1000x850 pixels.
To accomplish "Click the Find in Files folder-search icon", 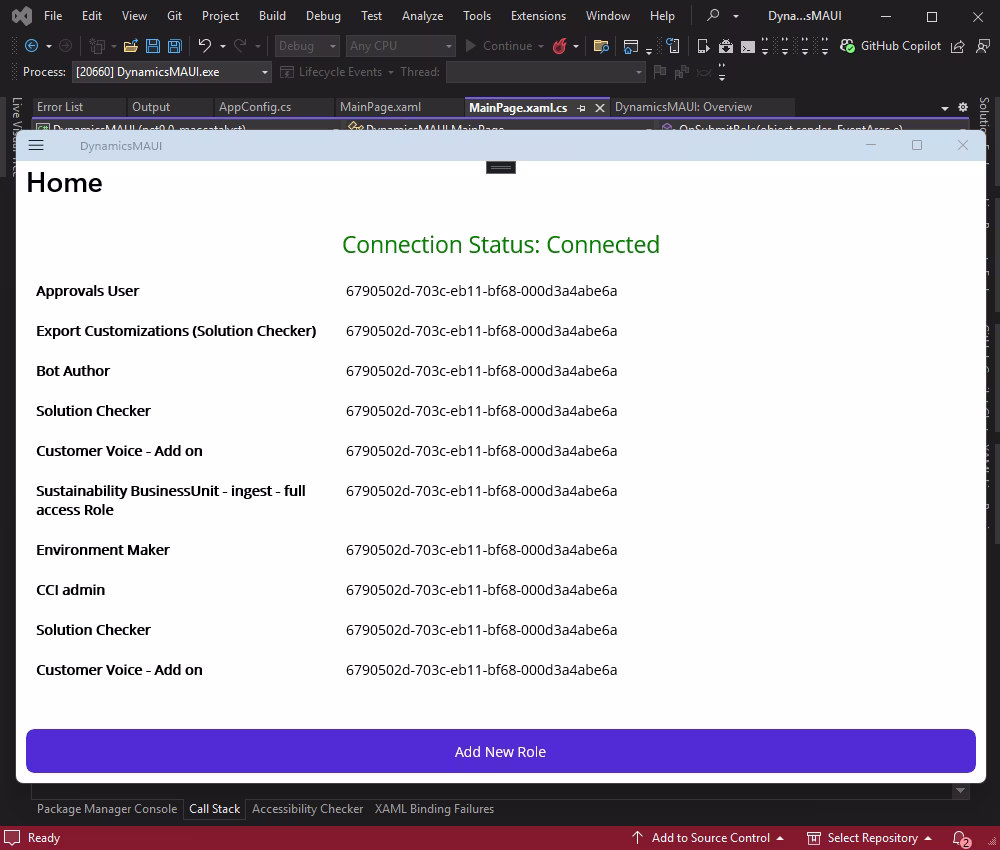I will tap(601, 46).
